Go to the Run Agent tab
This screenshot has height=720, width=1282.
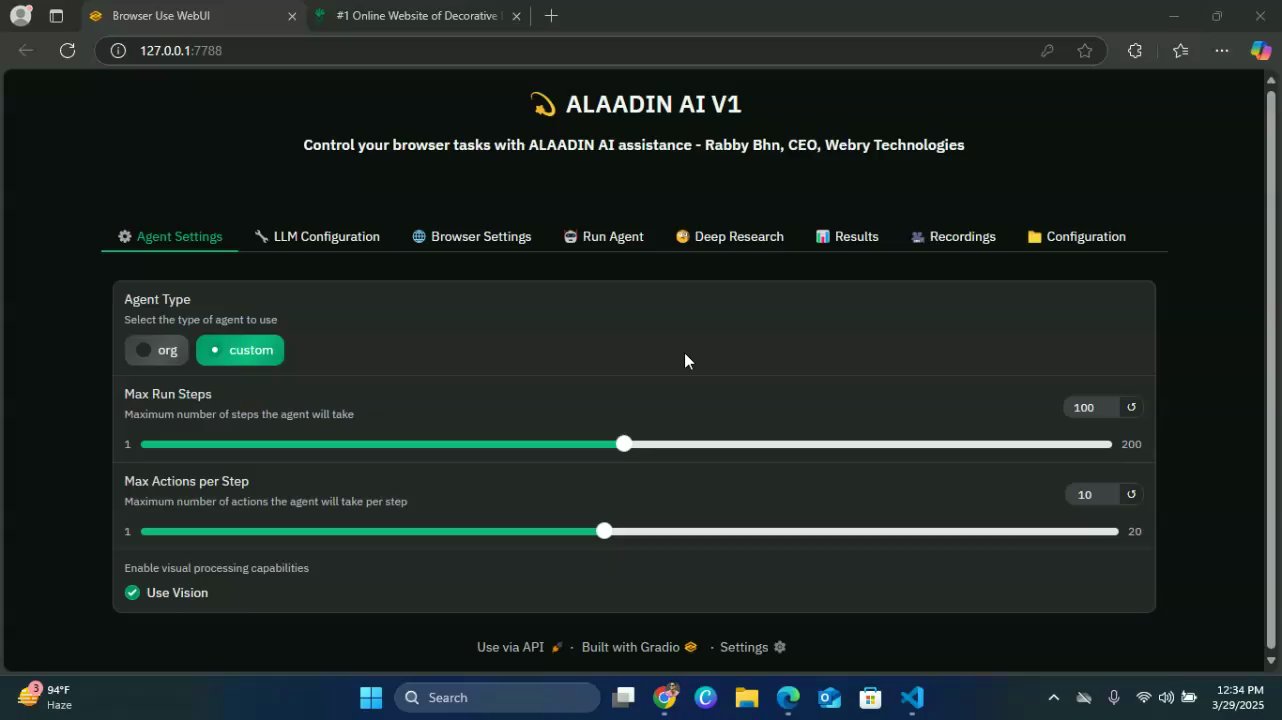(x=603, y=237)
